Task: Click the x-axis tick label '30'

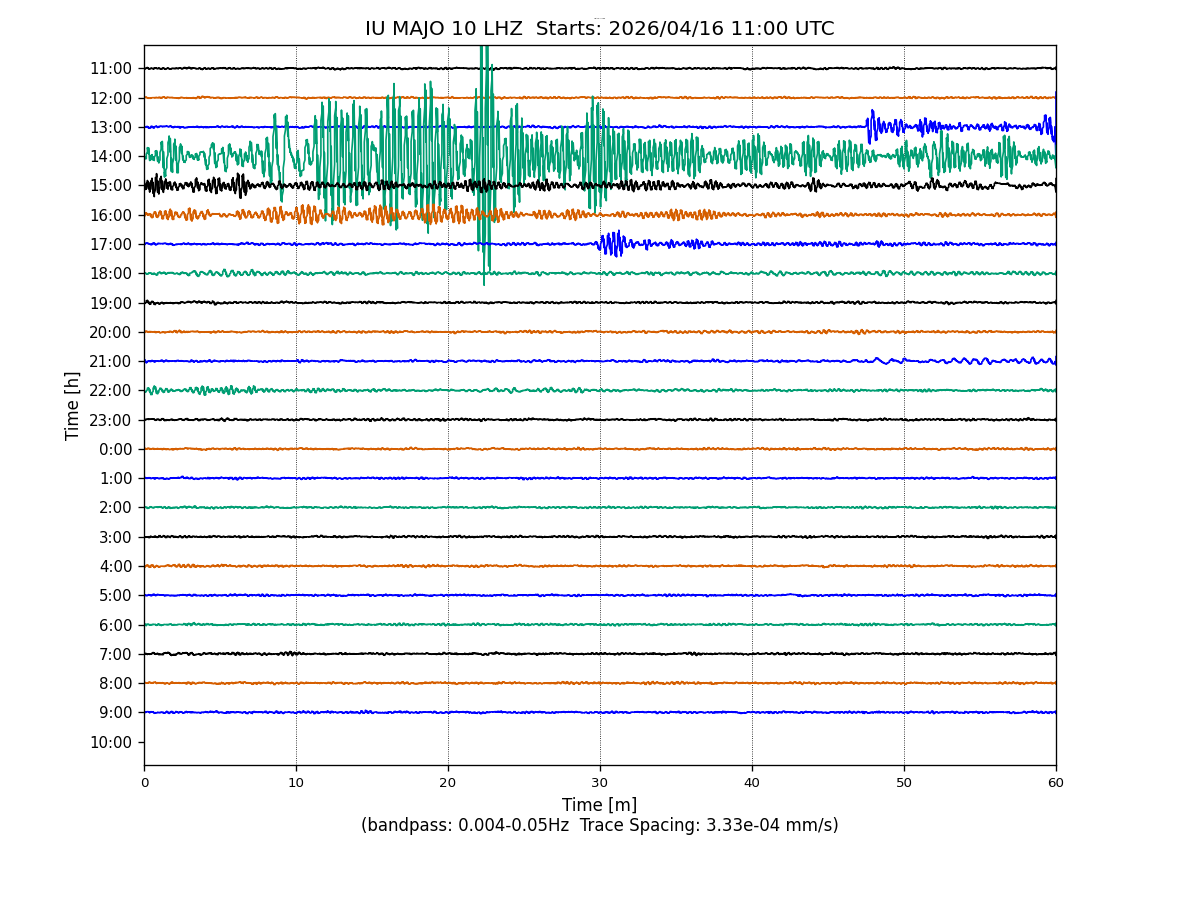Action: point(600,783)
